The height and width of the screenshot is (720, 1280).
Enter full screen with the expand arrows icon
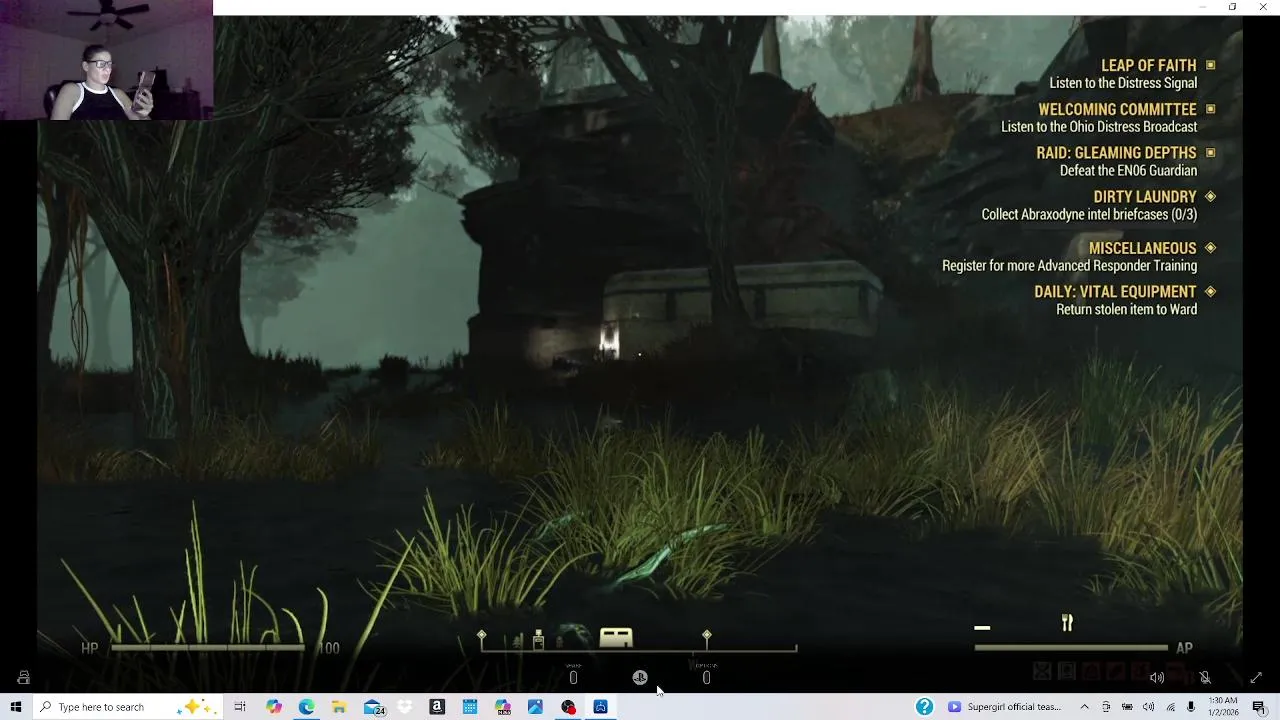tap(1256, 678)
